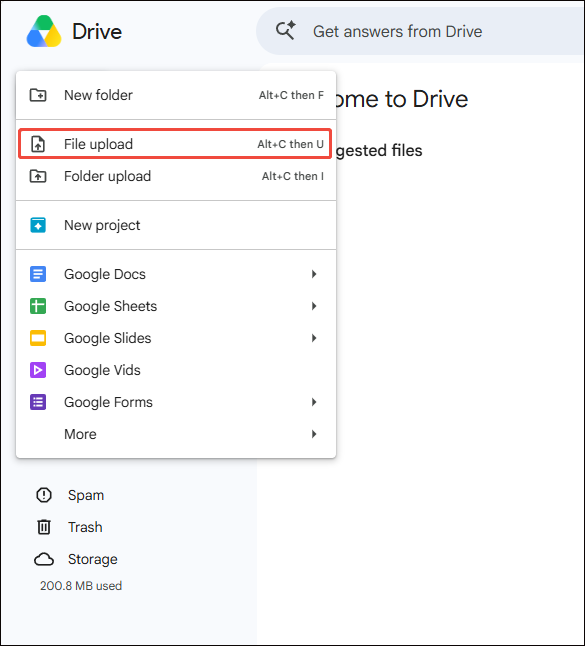Select the Google Sheets label

[x=110, y=306]
